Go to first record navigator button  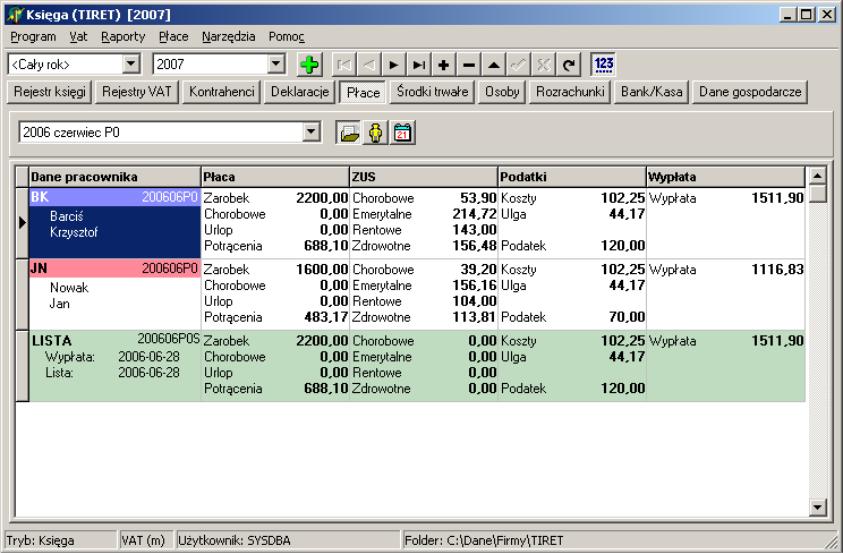pyautogui.click(x=344, y=65)
